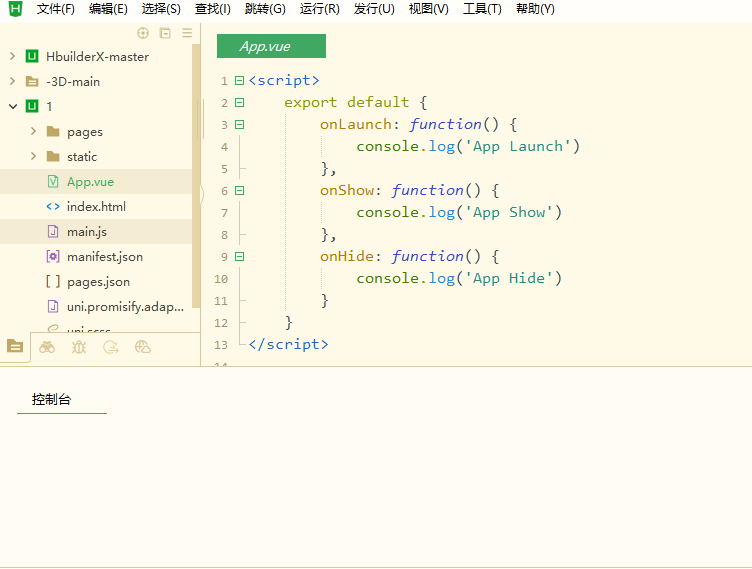Viewport: 752px width, 569px height.
Task: Toggle fold on the onHide function line
Action: [x=239, y=256]
